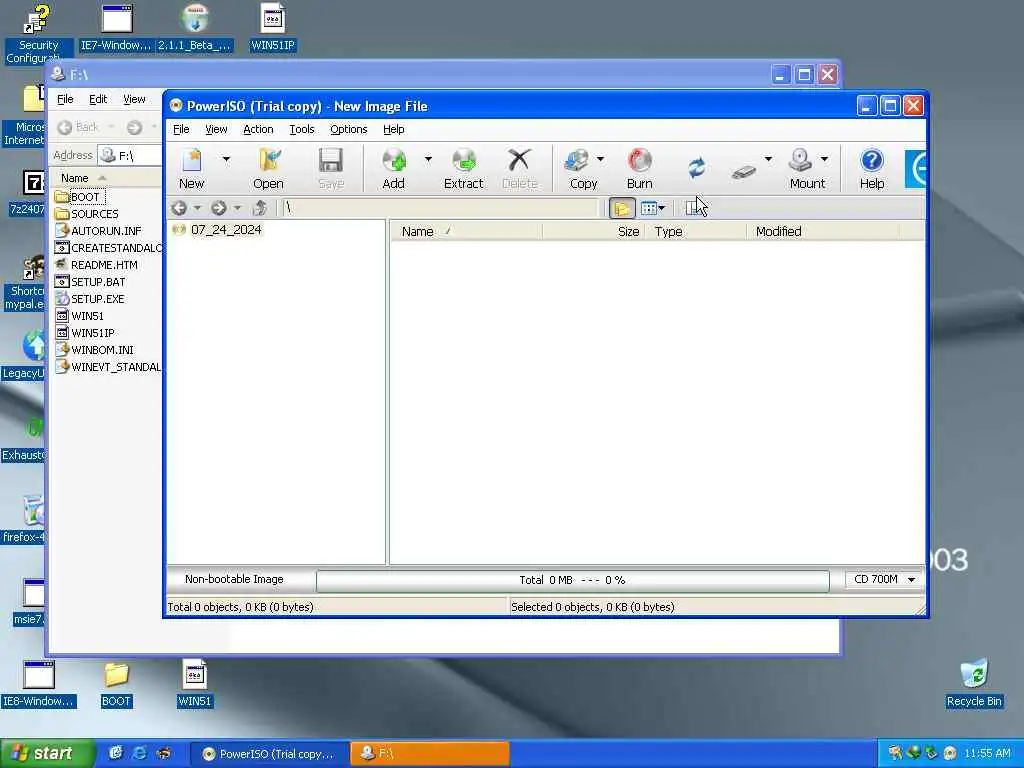The image size is (1024, 768).
Task: Sort by the Name column in PowerISO
Action: tap(466, 231)
